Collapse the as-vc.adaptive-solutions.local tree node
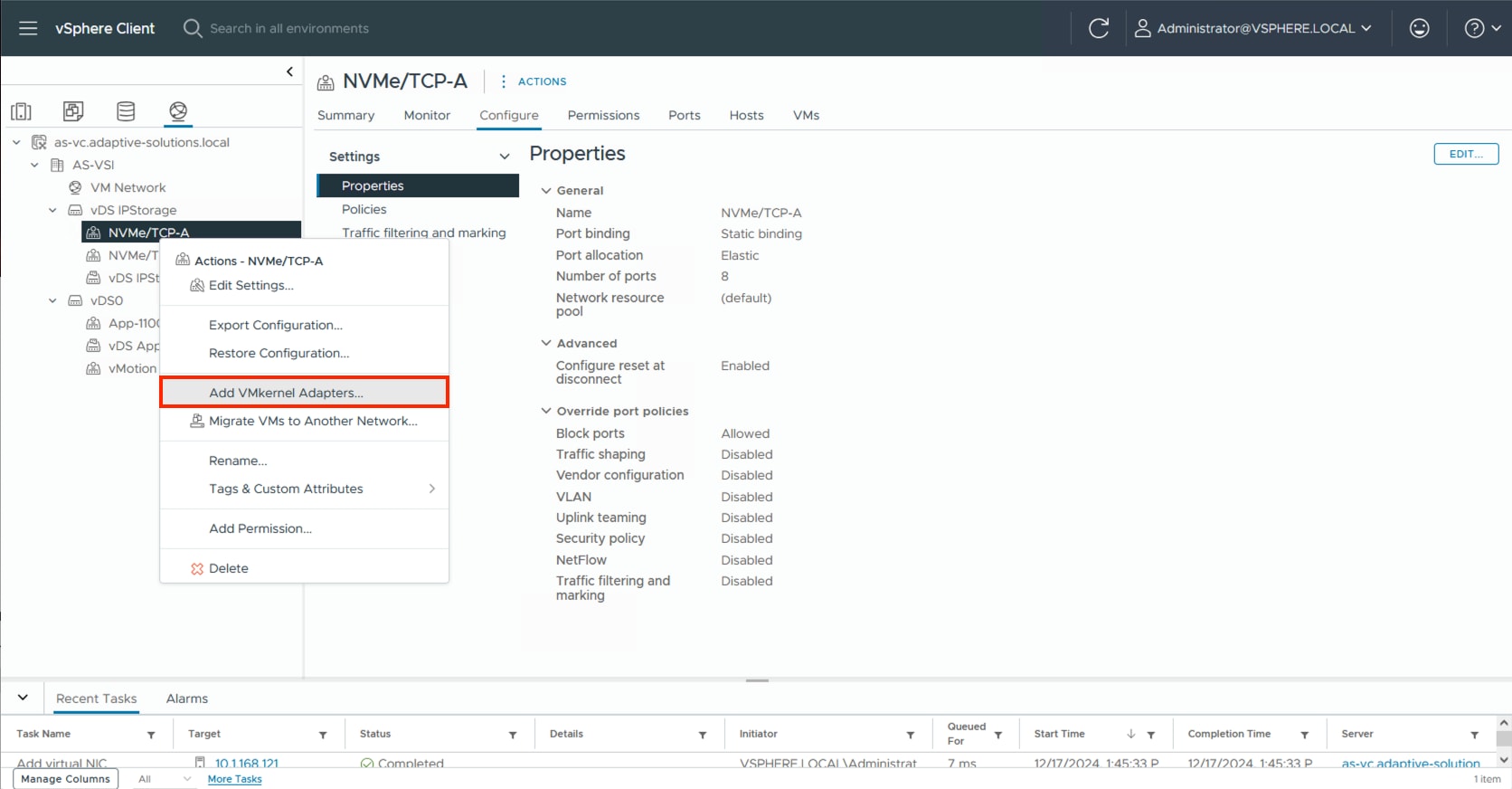This screenshot has width=1512, height=789. 16,142
